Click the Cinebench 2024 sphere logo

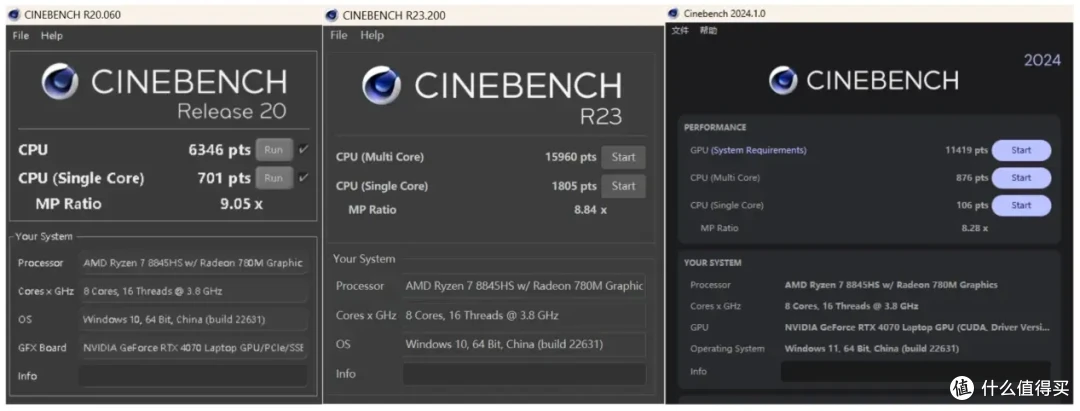coord(785,80)
